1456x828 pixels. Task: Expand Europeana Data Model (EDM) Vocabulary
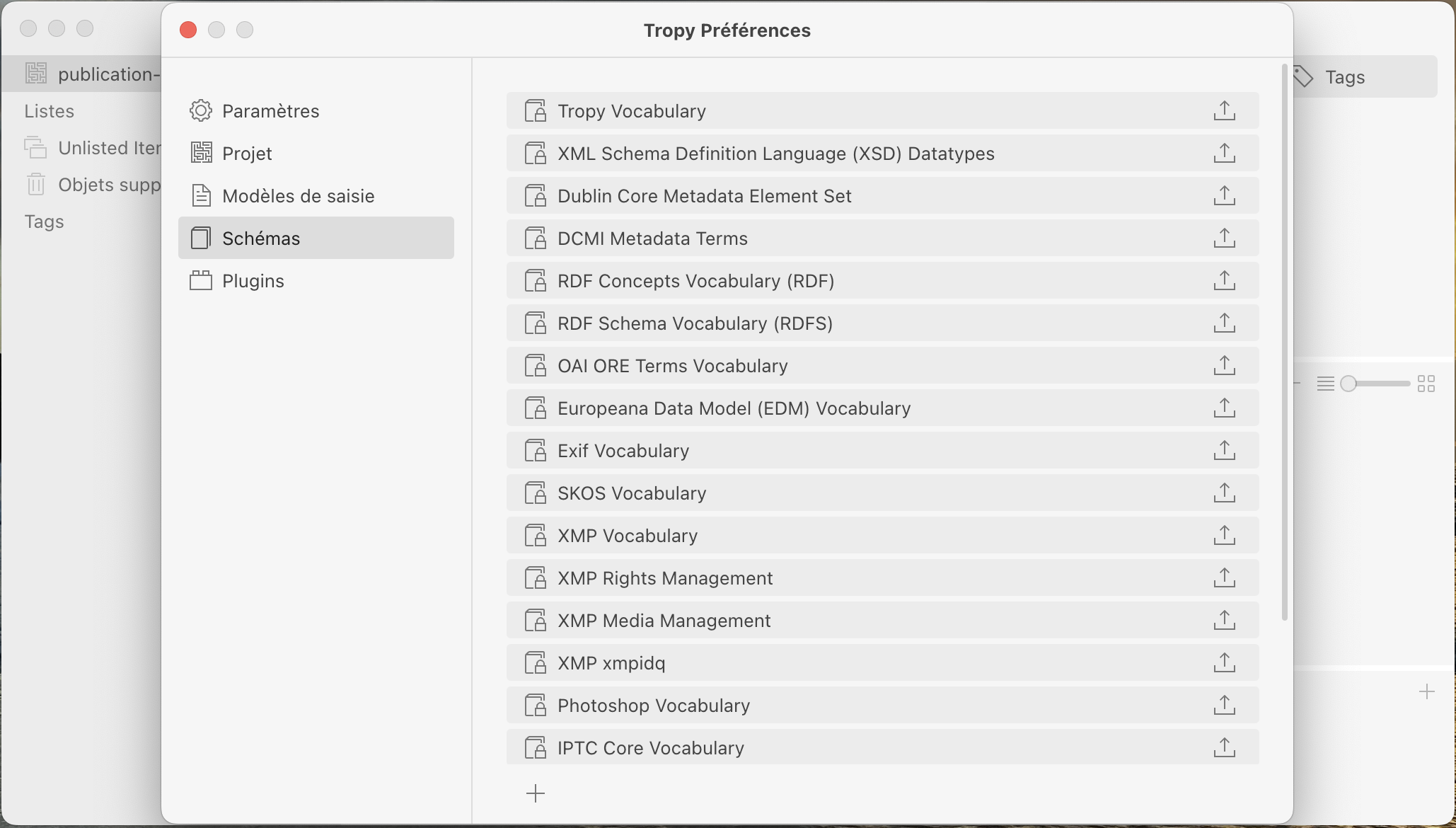[734, 408]
